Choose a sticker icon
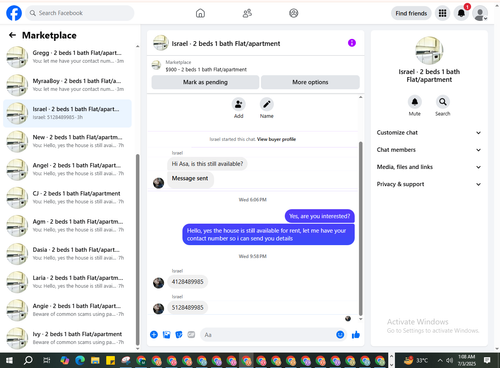500x368 pixels. tap(179, 335)
